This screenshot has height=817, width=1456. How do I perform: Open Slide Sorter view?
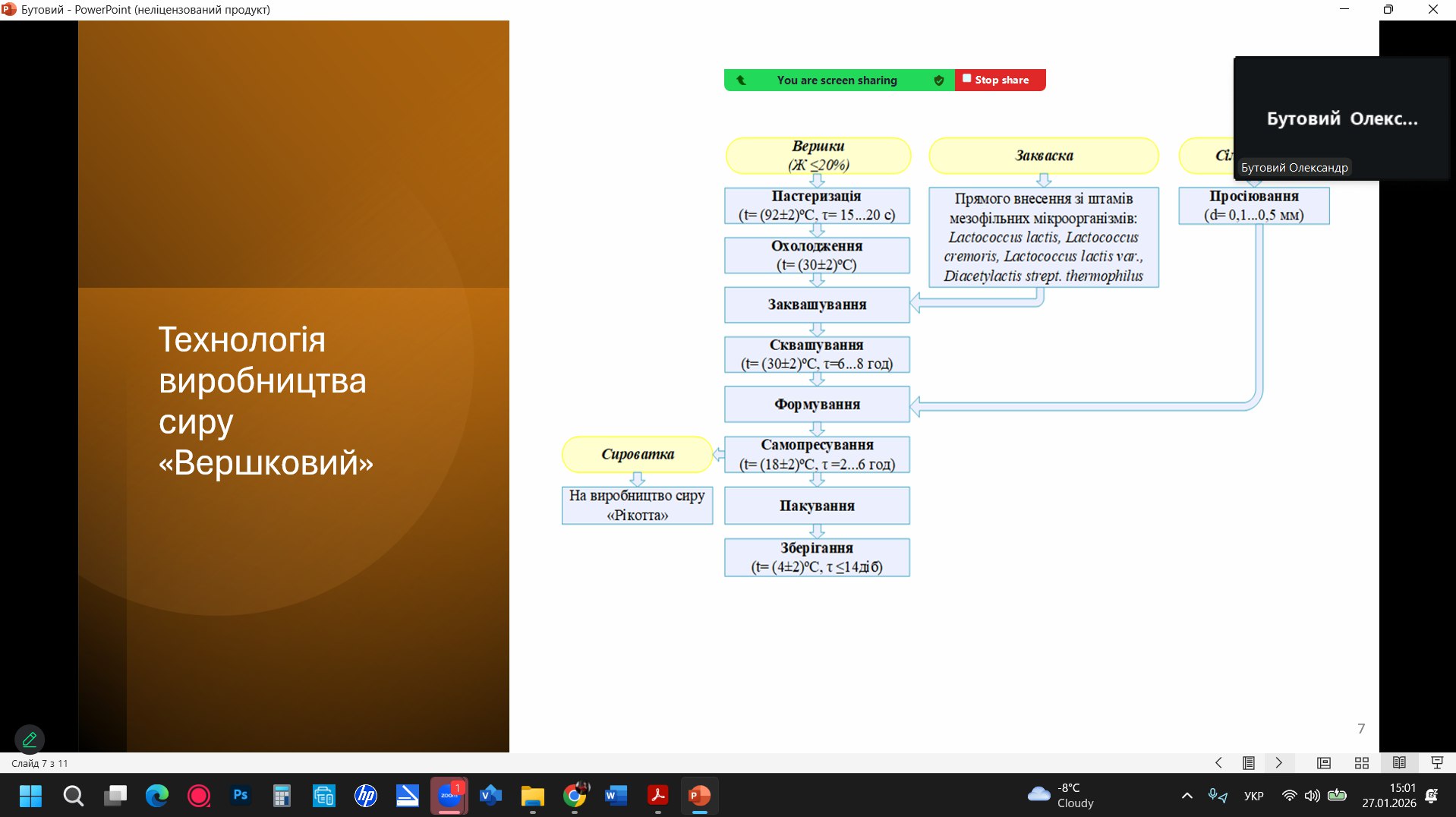(1362, 763)
